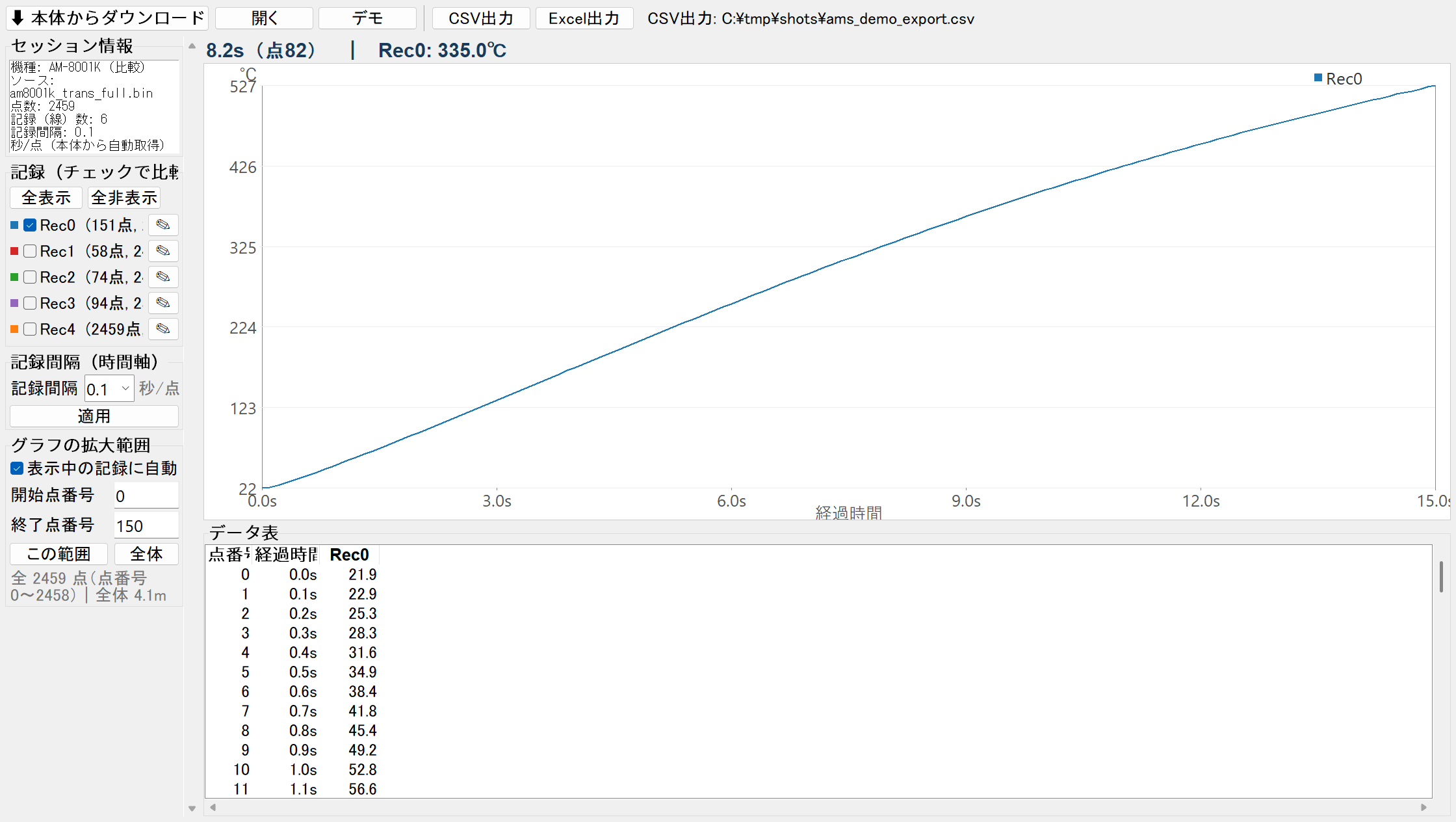Image resolution: width=1456 pixels, height=822 pixels.
Task: Click the デモ button
Action: point(367,18)
